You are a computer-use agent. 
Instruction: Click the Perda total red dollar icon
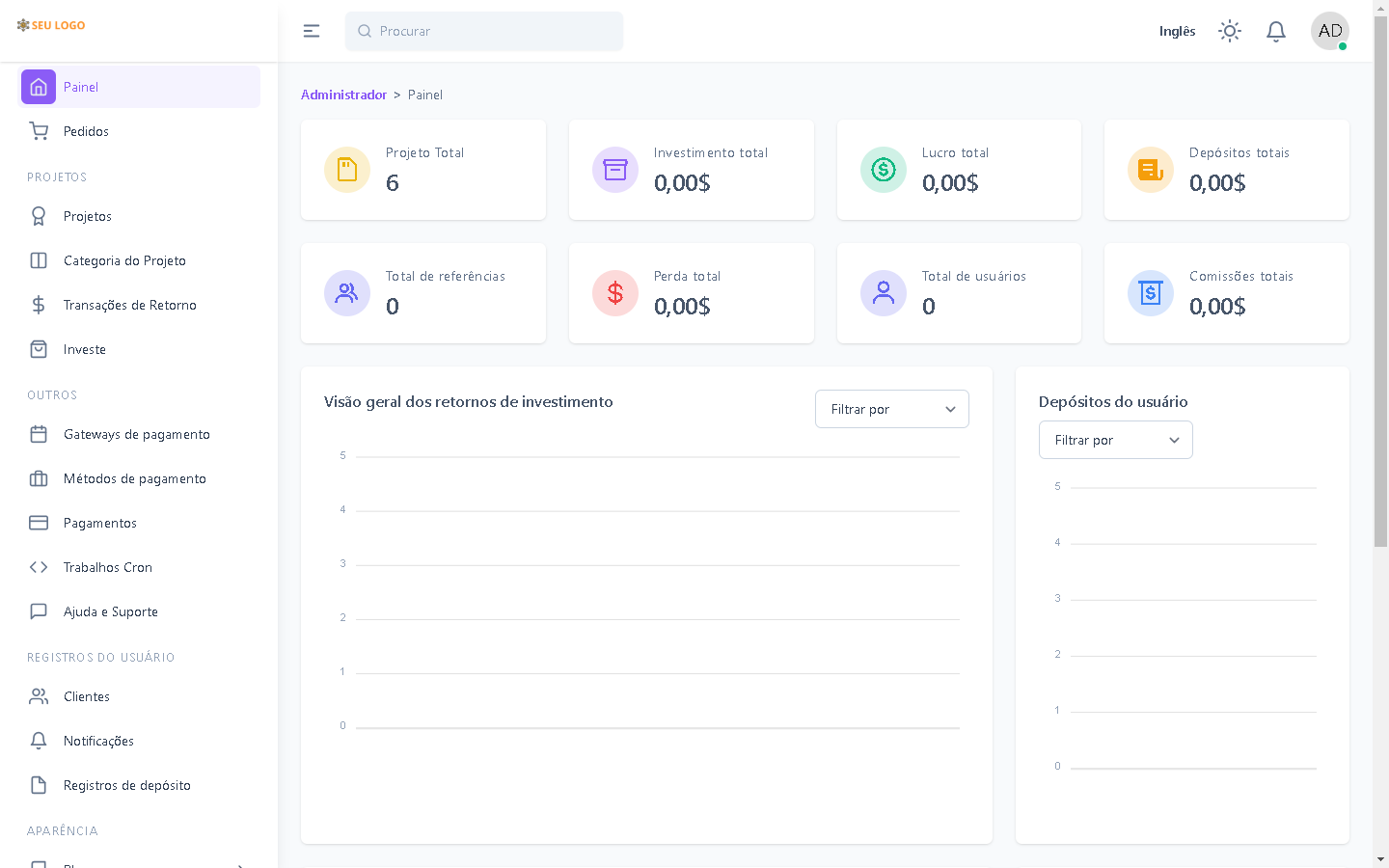615,293
